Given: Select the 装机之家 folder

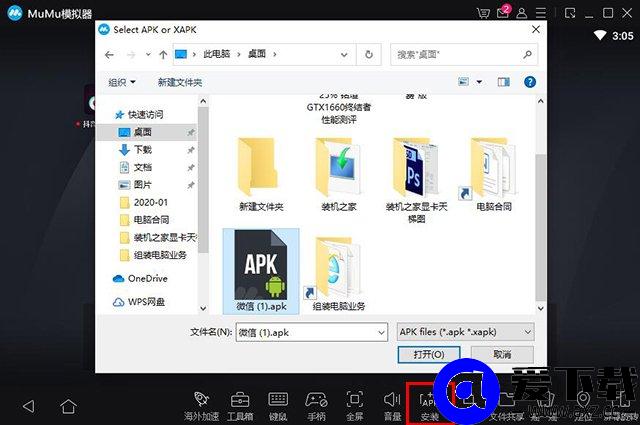Looking at the screenshot, I should click(338, 174).
